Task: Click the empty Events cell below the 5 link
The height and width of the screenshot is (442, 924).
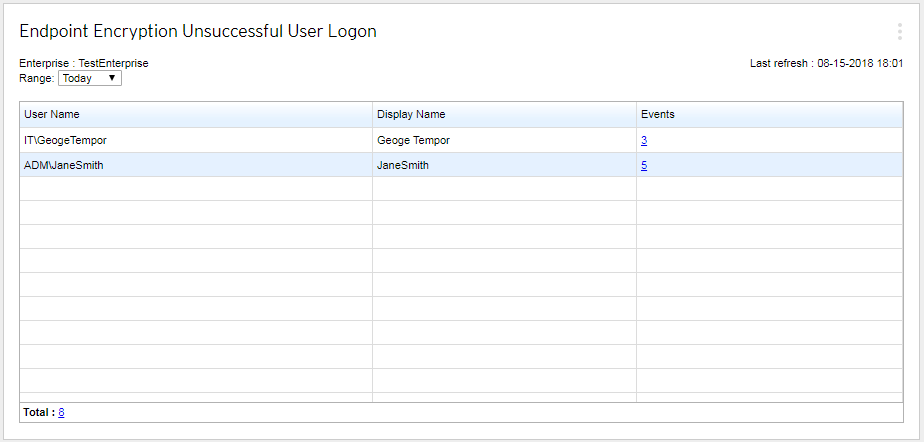Action: tap(769, 189)
